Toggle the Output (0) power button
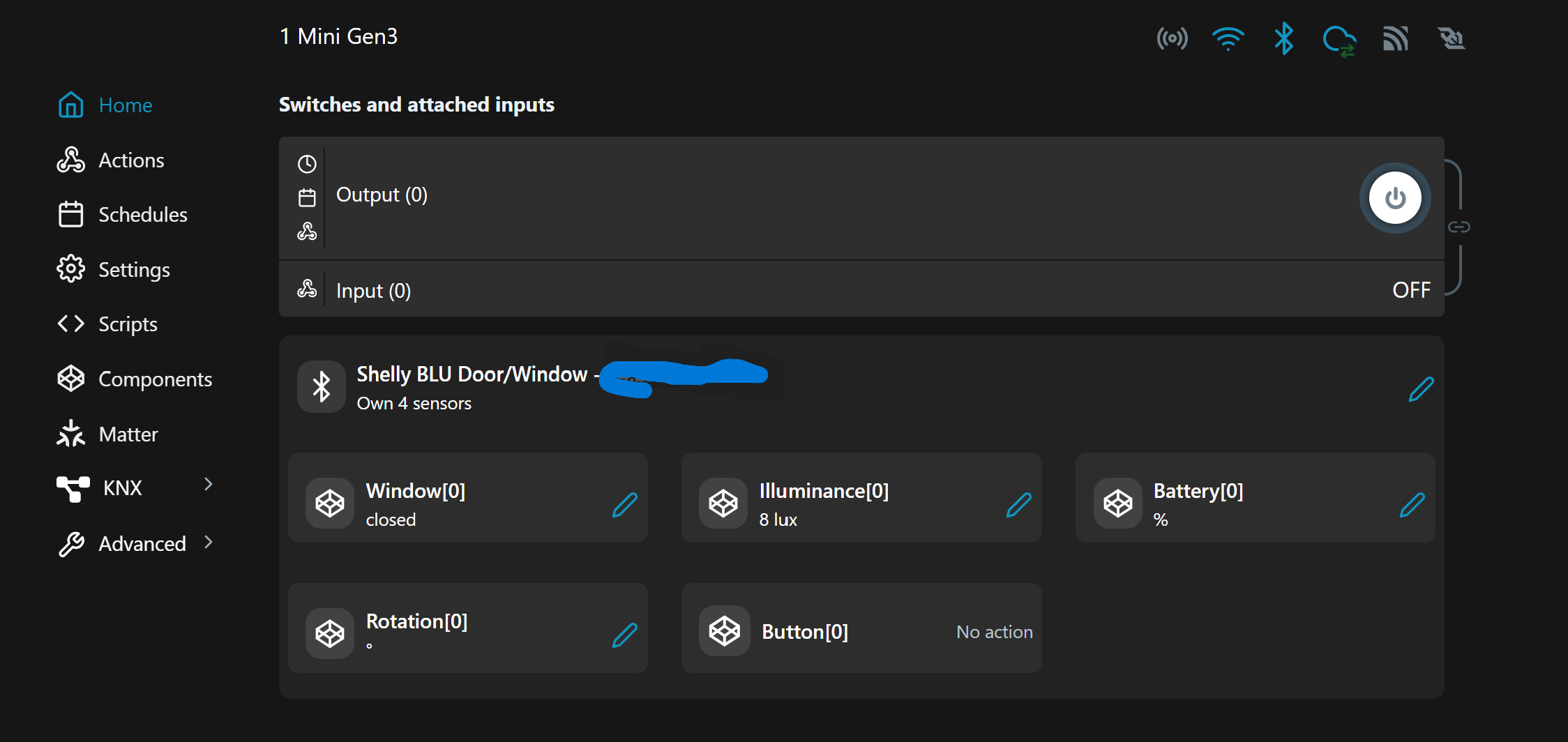This screenshot has width=1568, height=742. (1395, 198)
